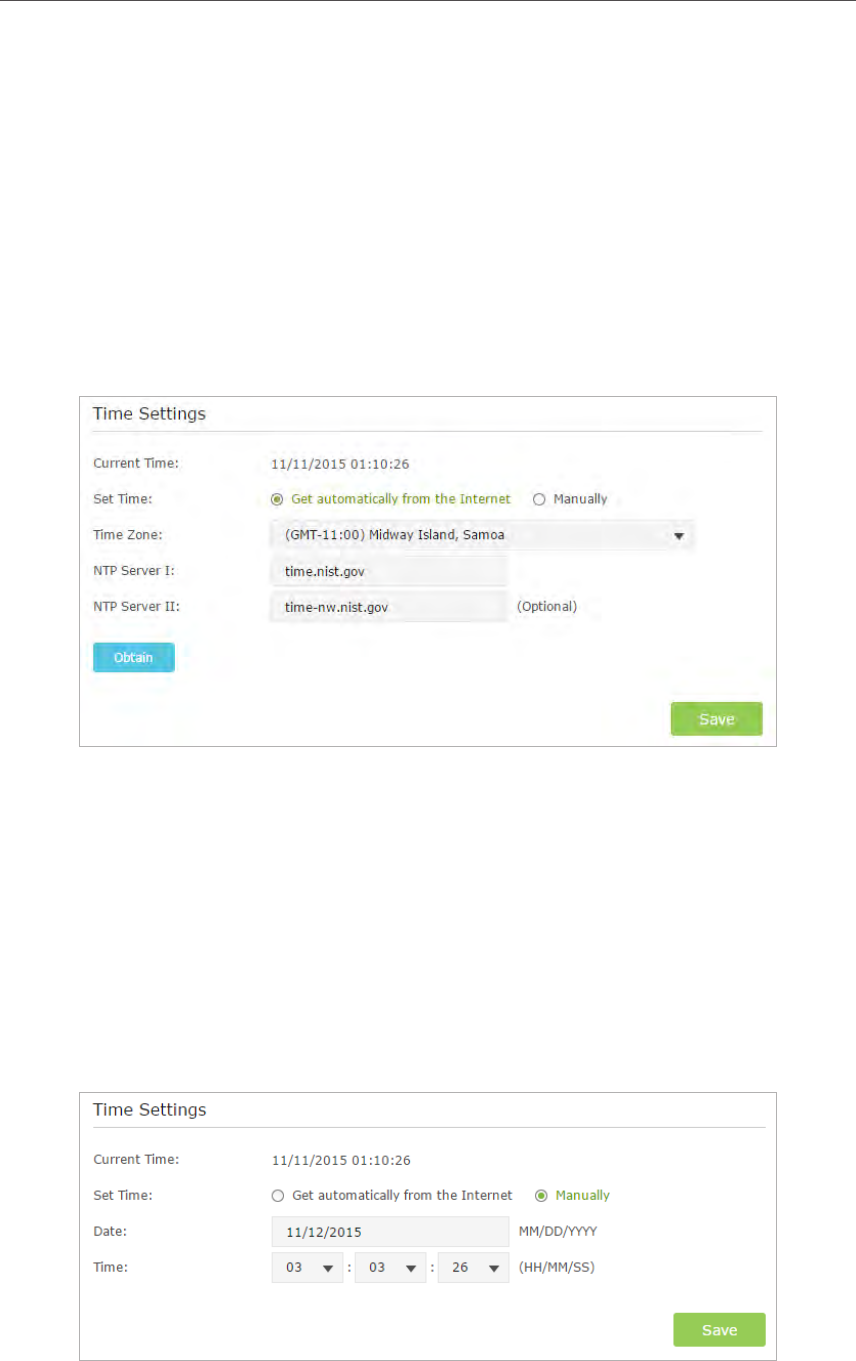
Task: Open the seconds dropdown showing 26
Action: pyautogui.click(x=473, y=1267)
